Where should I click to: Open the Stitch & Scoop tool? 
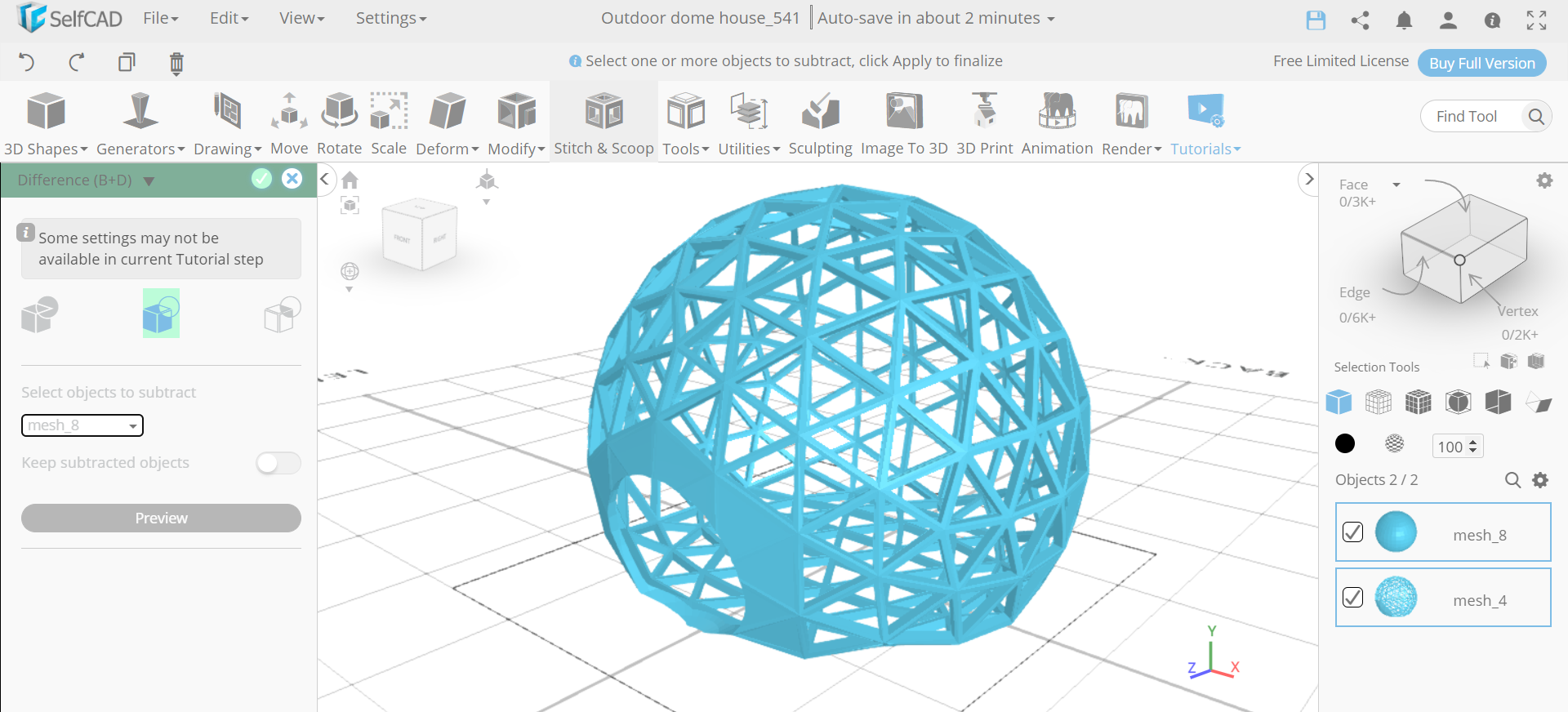pyautogui.click(x=604, y=123)
